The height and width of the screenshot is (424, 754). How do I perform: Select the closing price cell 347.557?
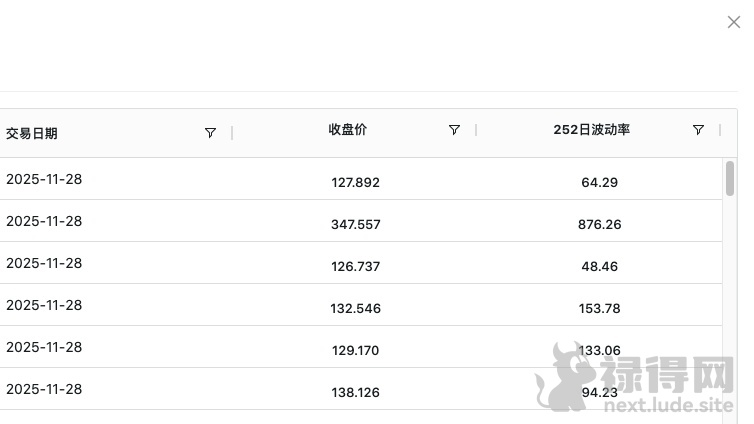355,225
